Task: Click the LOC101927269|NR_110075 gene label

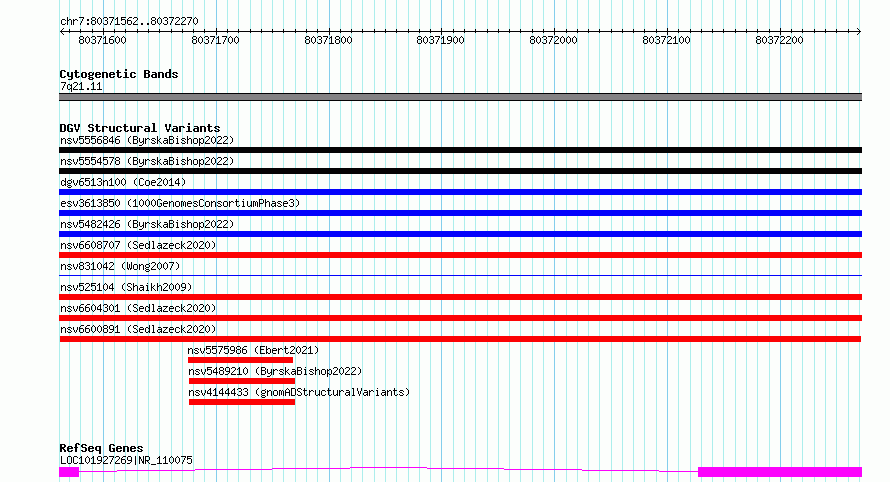Action: click(x=126, y=460)
